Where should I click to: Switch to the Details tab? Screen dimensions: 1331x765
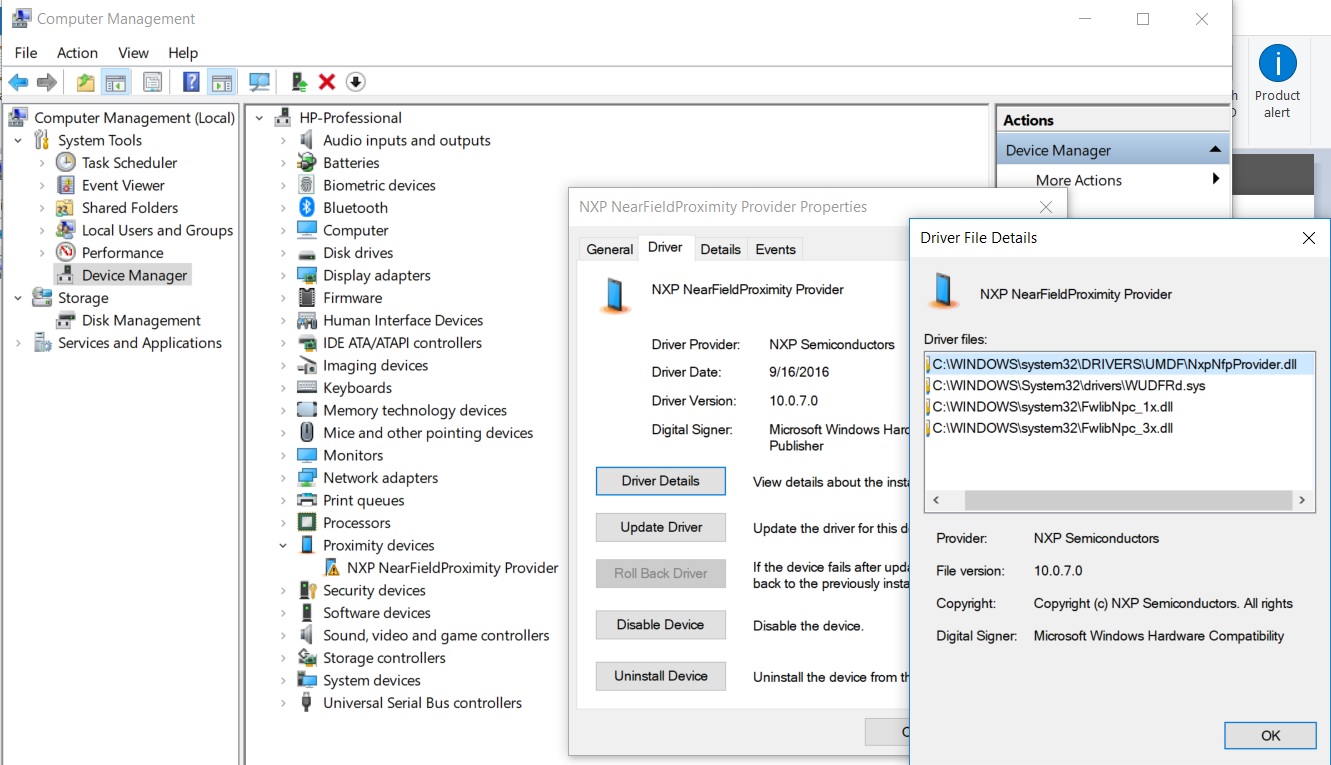point(720,249)
